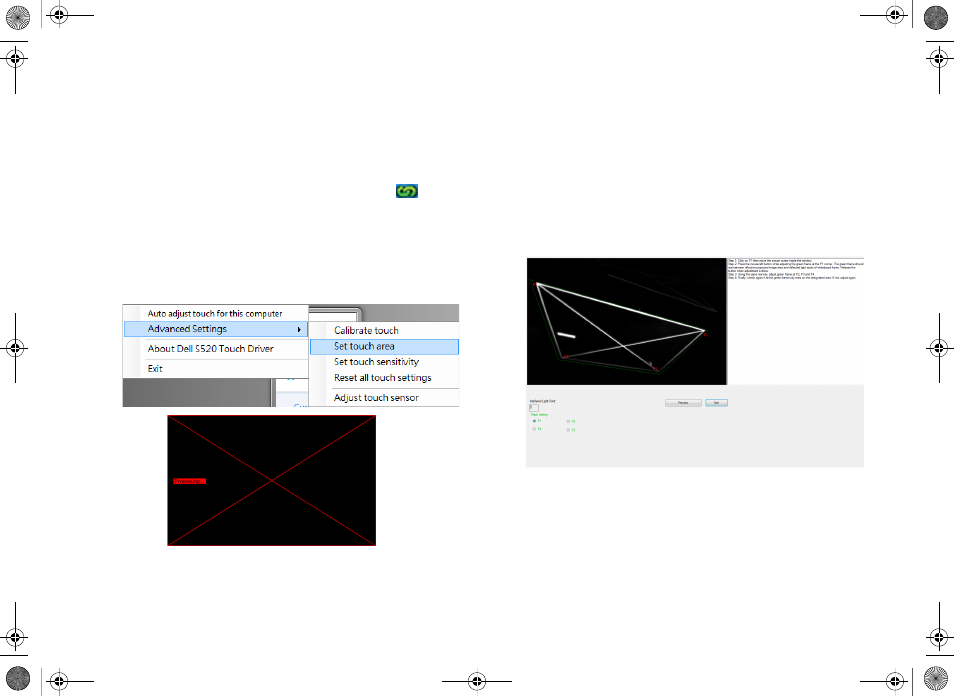Viewport: 954px width, 696px height.
Task: Click the P3 corner in camera view
Action: coord(655,369)
